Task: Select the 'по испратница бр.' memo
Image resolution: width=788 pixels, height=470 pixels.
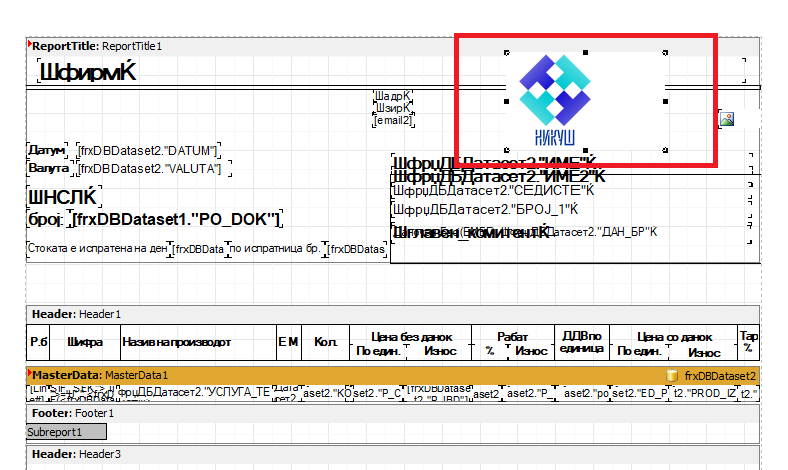Action: click(275, 248)
